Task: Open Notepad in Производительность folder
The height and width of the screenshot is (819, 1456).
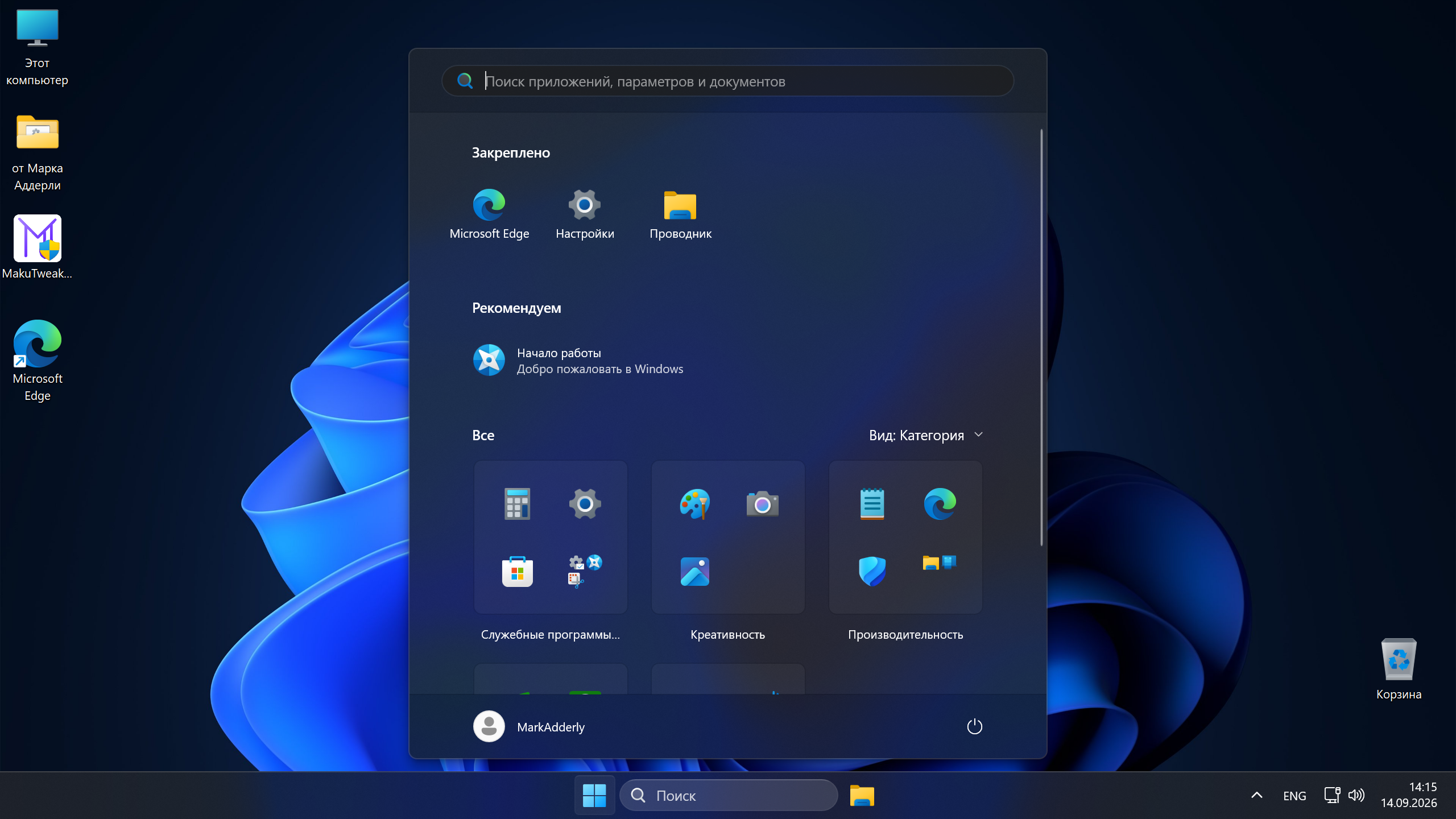Action: [872, 503]
